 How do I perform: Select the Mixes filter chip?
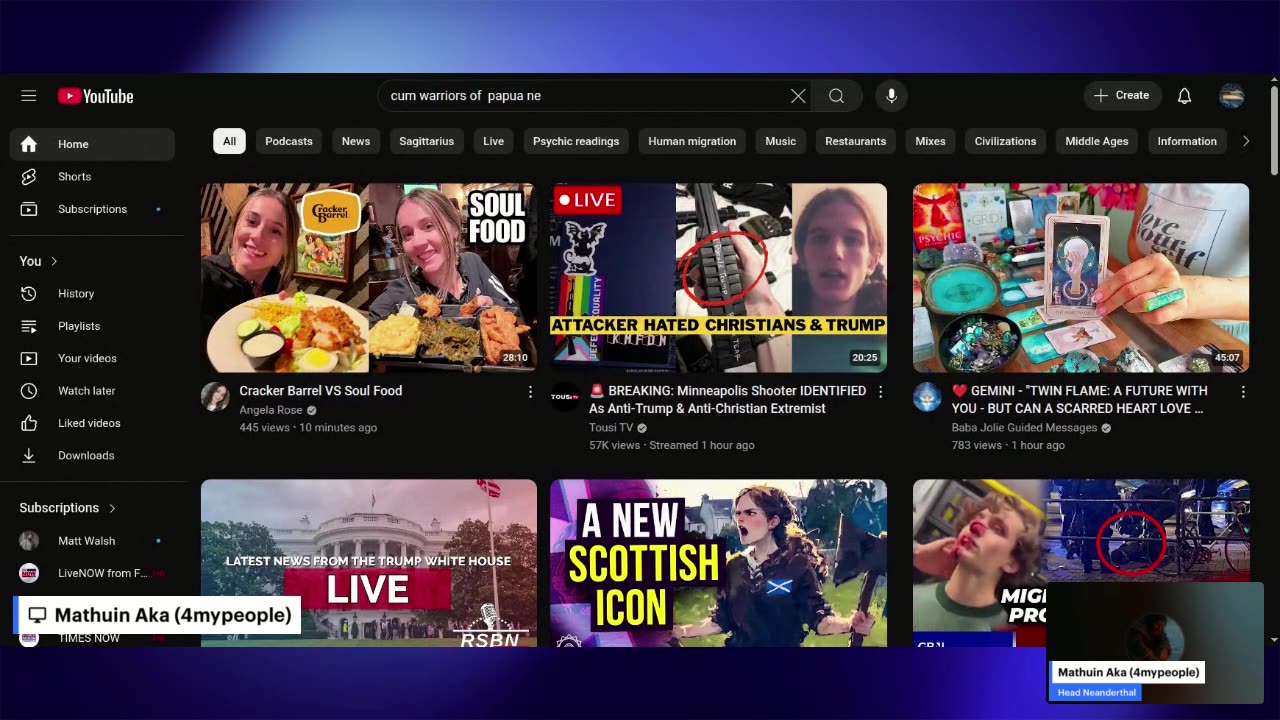tap(930, 141)
